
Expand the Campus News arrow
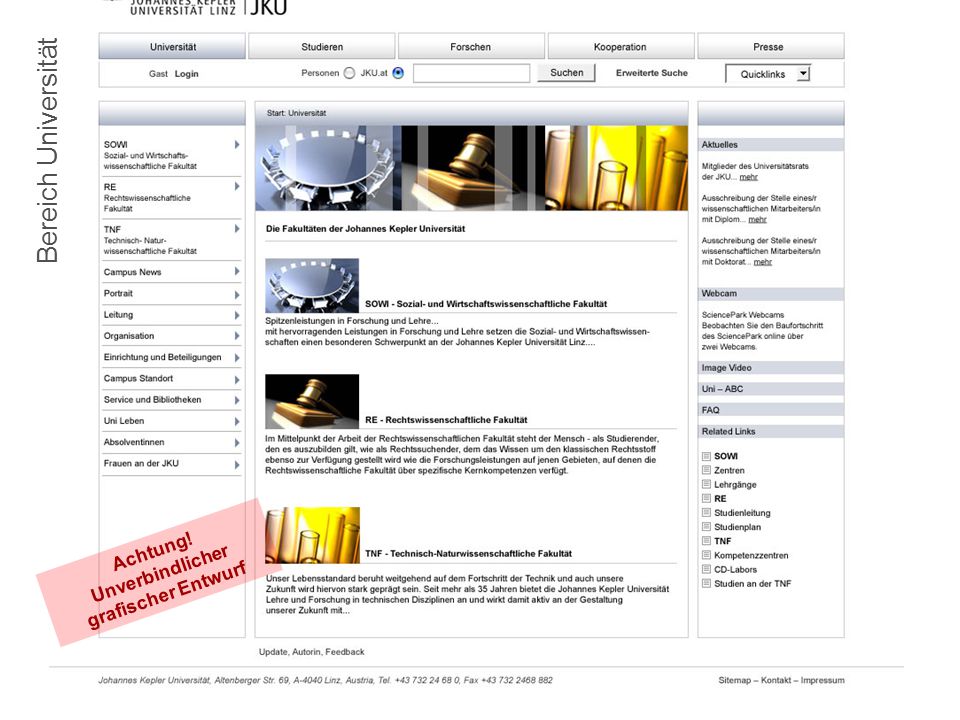236,271
